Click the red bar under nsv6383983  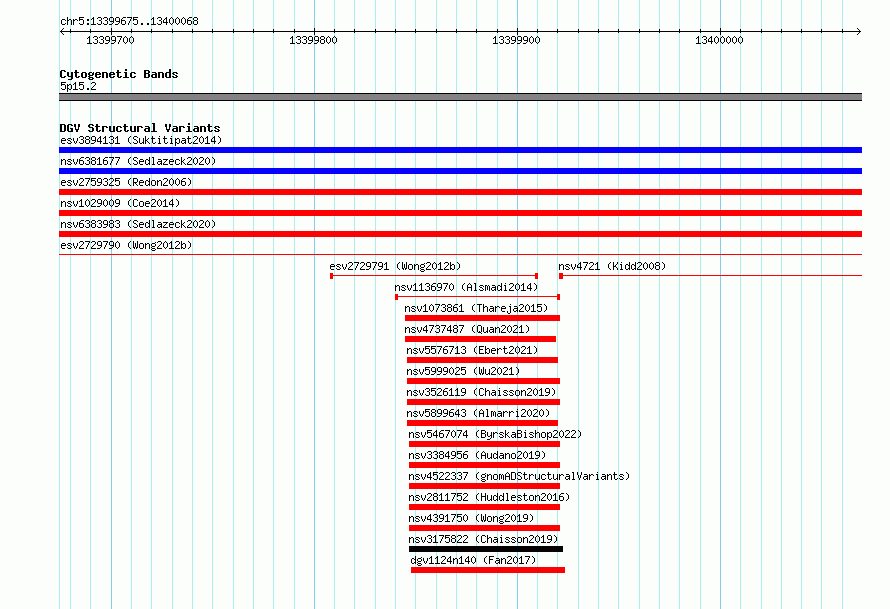(x=460, y=234)
